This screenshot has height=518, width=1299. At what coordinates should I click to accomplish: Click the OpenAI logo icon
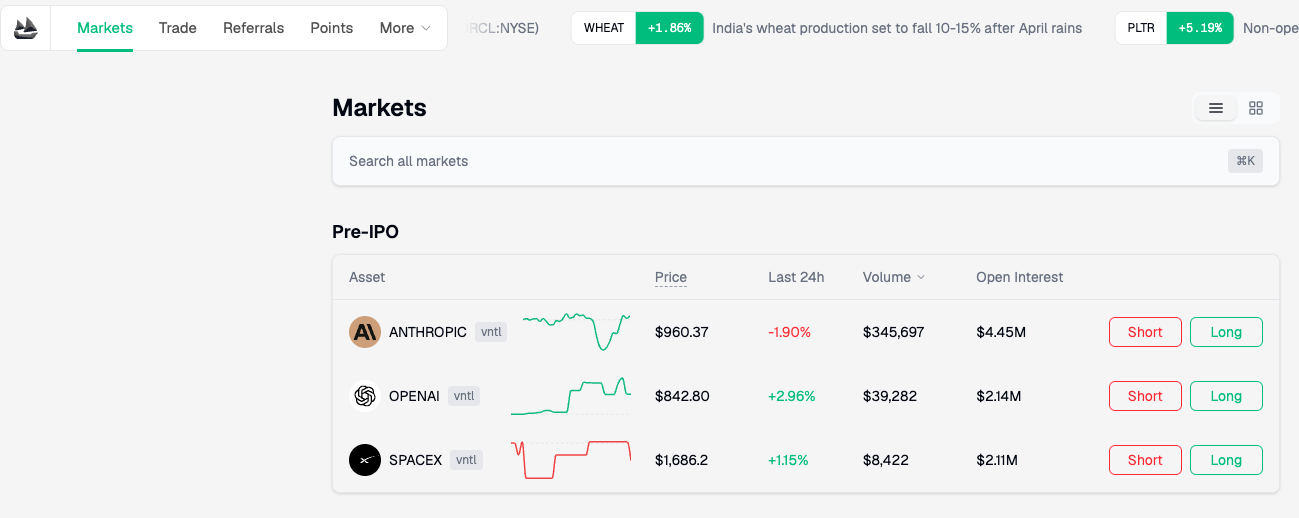pyautogui.click(x=365, y=396)
